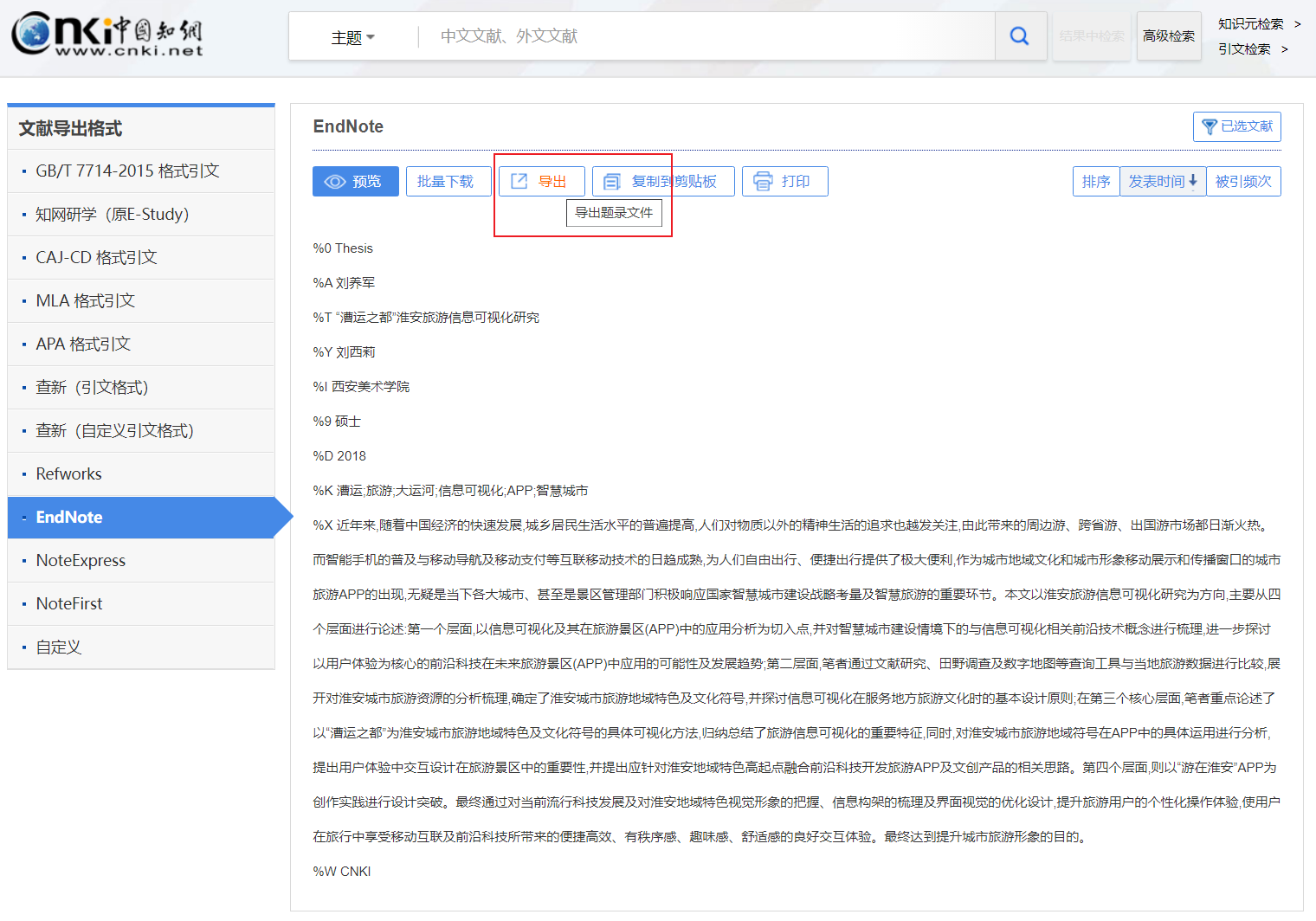Click the export icon next to 导出
1316x921 pixels.
point(519,181)
